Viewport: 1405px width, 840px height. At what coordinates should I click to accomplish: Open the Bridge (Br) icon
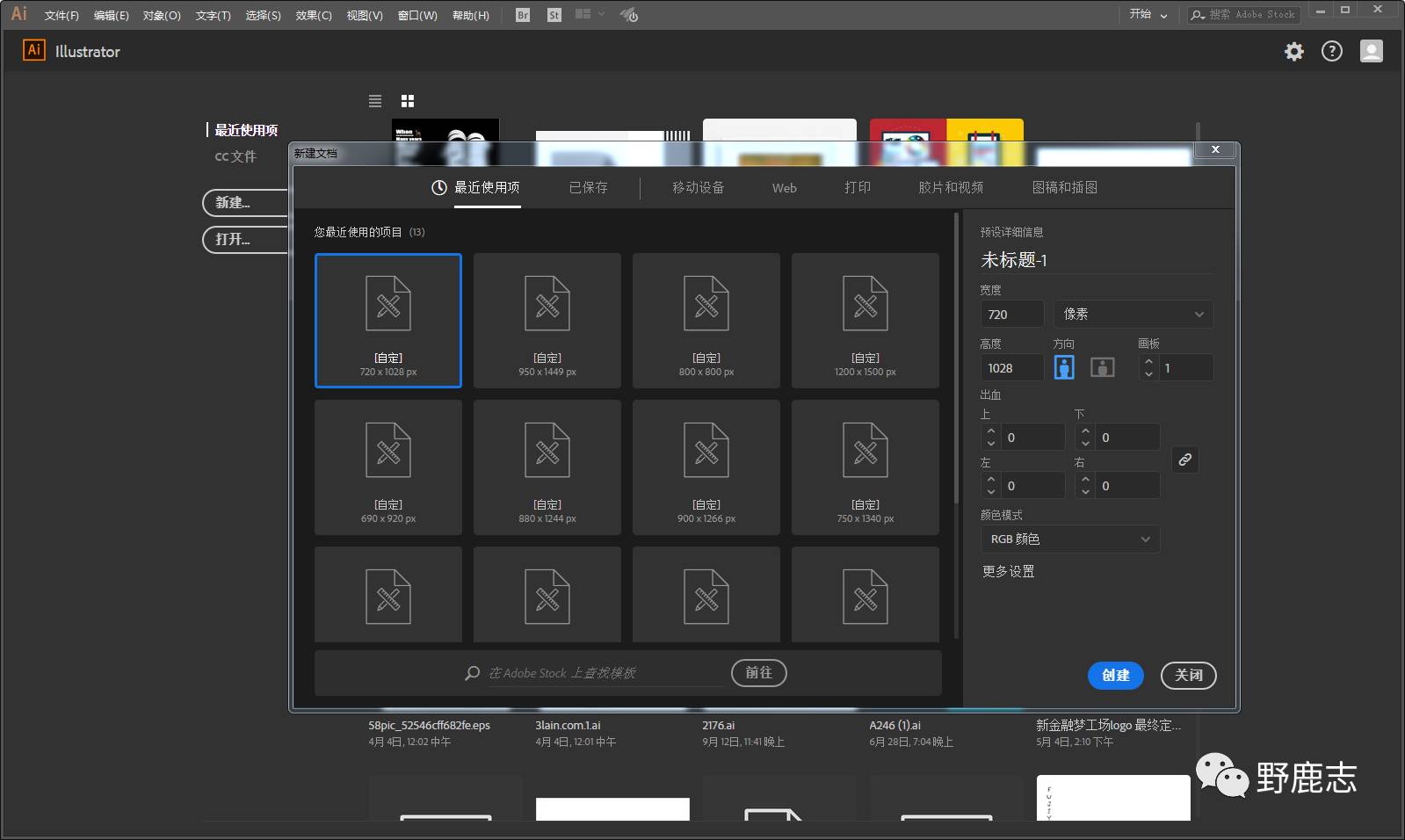pyautogui.click(x=523, y=15)
